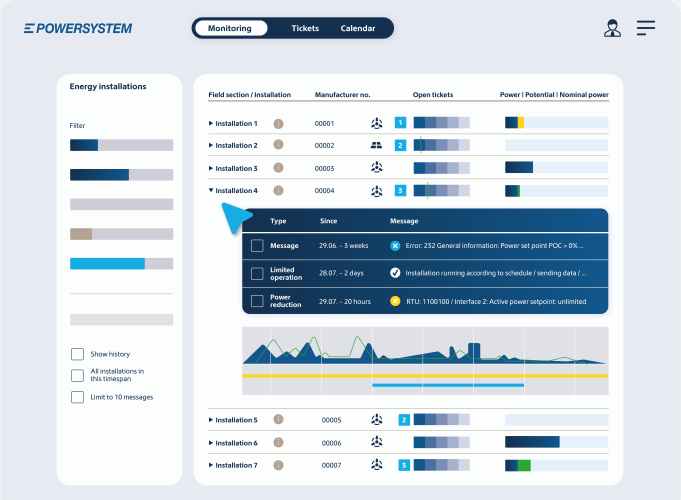This screenshot has width=681, height=500.
Task: Tick the Limited operation row checkbox
Action: point(257,273)
